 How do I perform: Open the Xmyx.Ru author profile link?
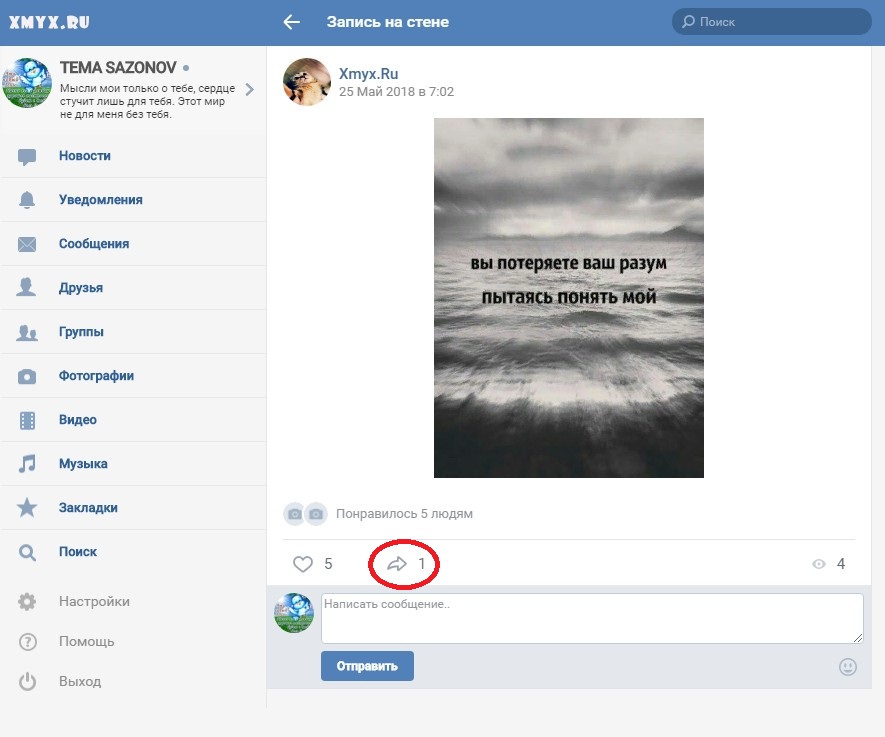(x=369, y=74)
